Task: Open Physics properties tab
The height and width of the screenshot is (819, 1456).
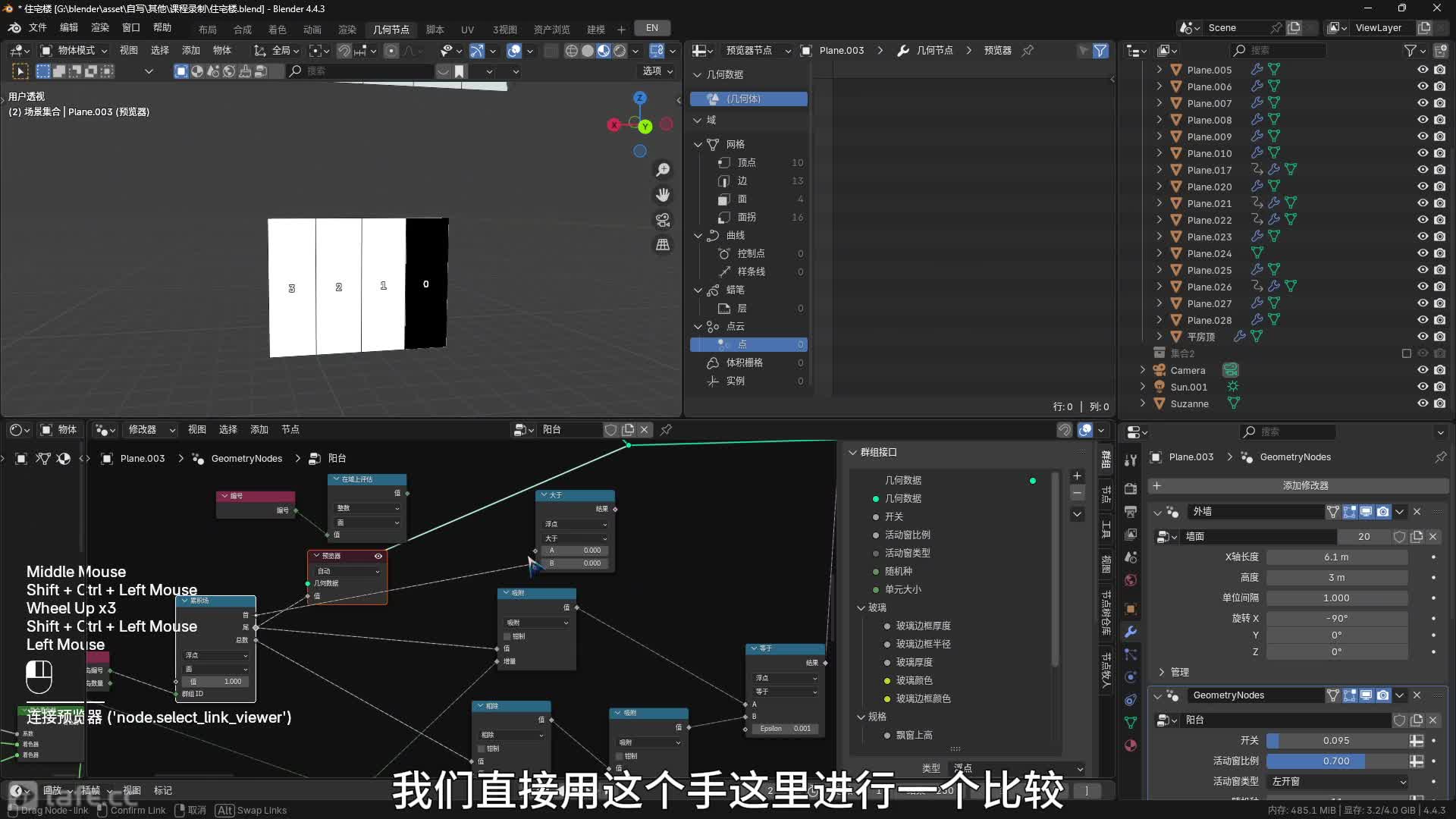Action: pos(1131,677)
